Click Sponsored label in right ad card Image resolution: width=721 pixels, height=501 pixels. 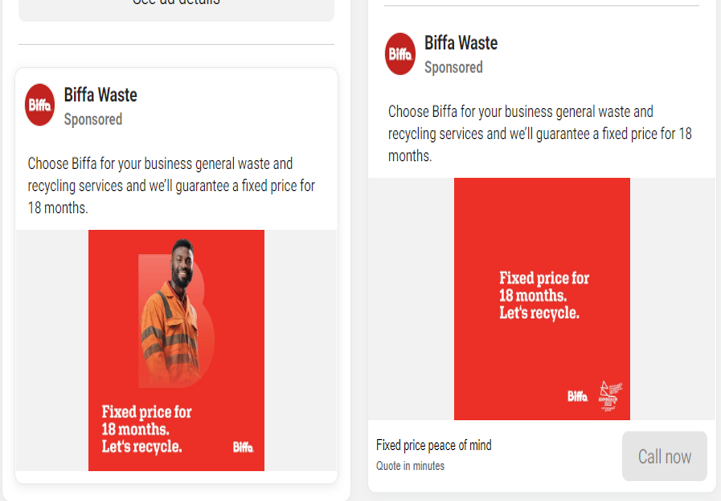click(x=453, y=67)
